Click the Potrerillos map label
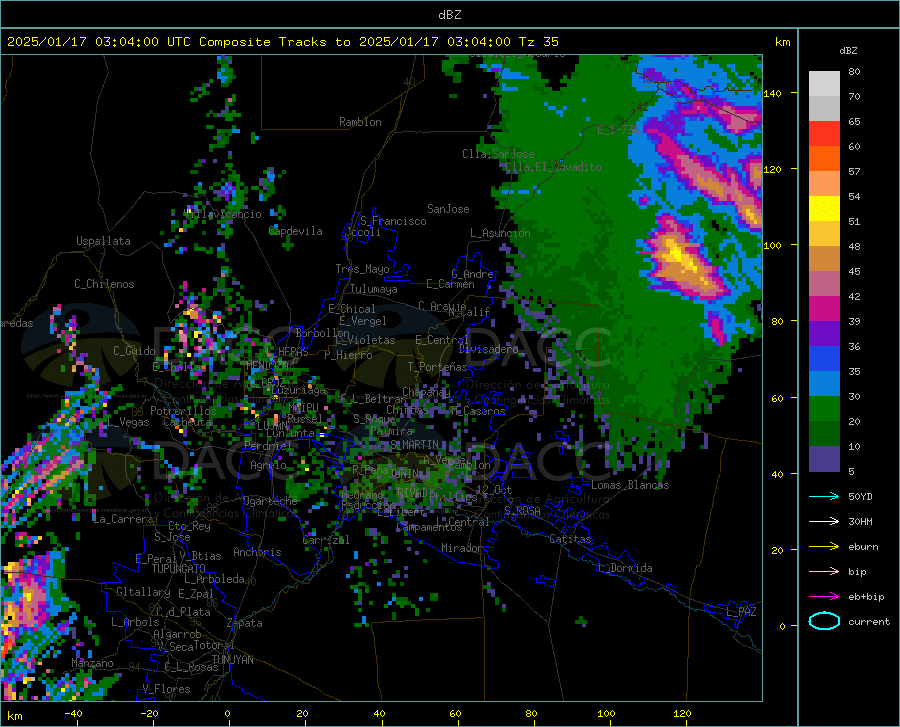Viewport: 900px width, 727px height. (x=183, y=411)
